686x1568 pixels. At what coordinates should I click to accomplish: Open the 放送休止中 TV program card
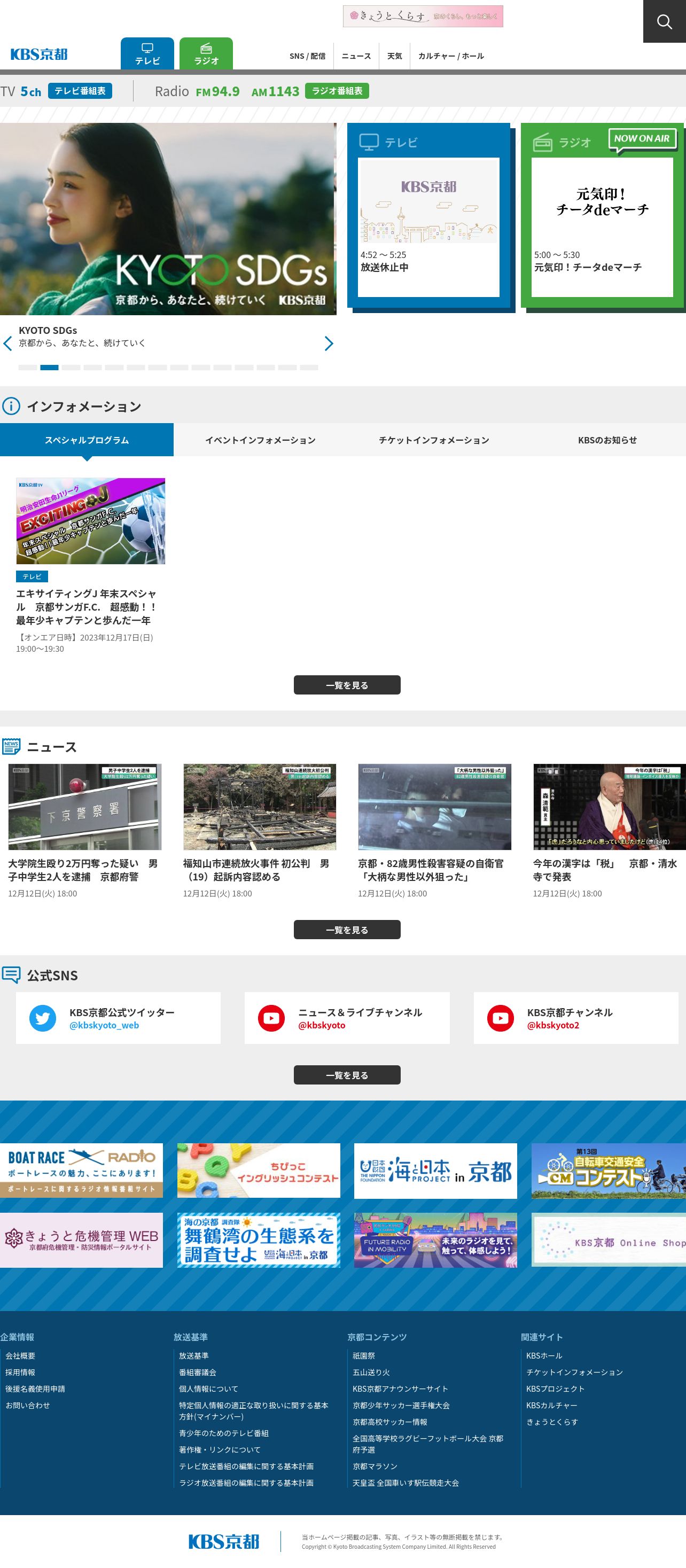pos(428,227)
